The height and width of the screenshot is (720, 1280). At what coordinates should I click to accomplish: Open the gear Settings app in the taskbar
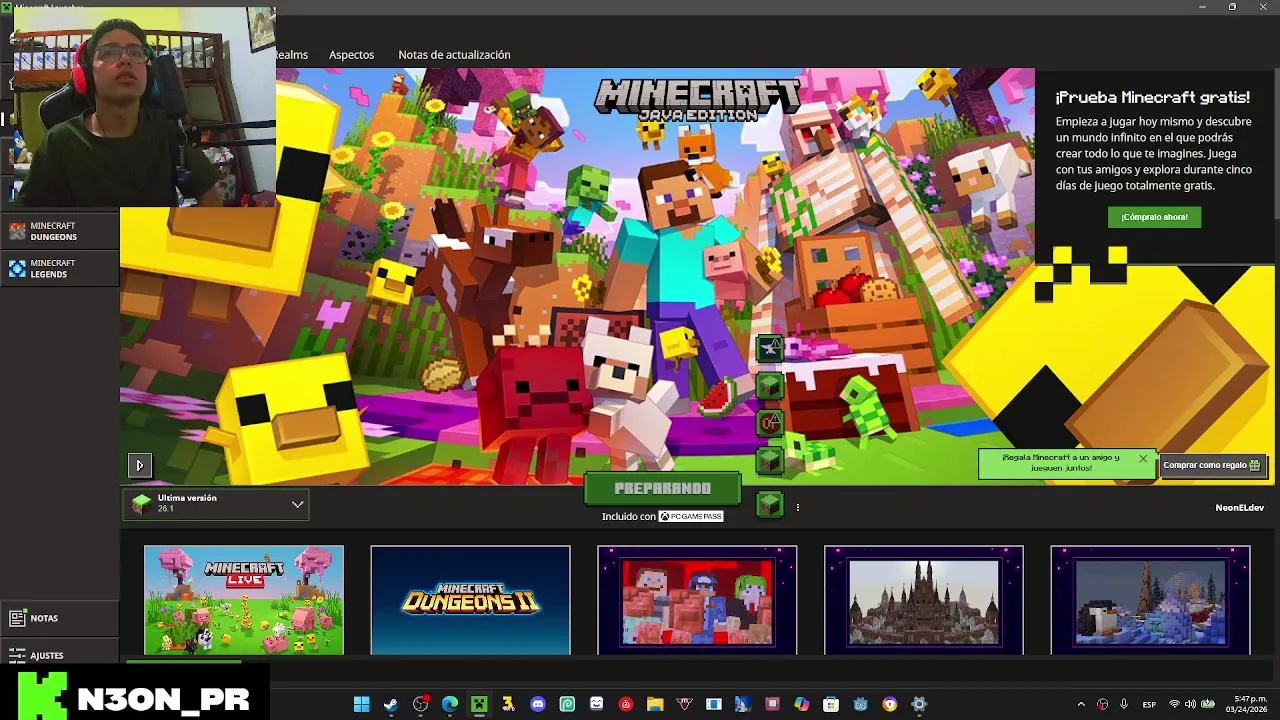919,704
